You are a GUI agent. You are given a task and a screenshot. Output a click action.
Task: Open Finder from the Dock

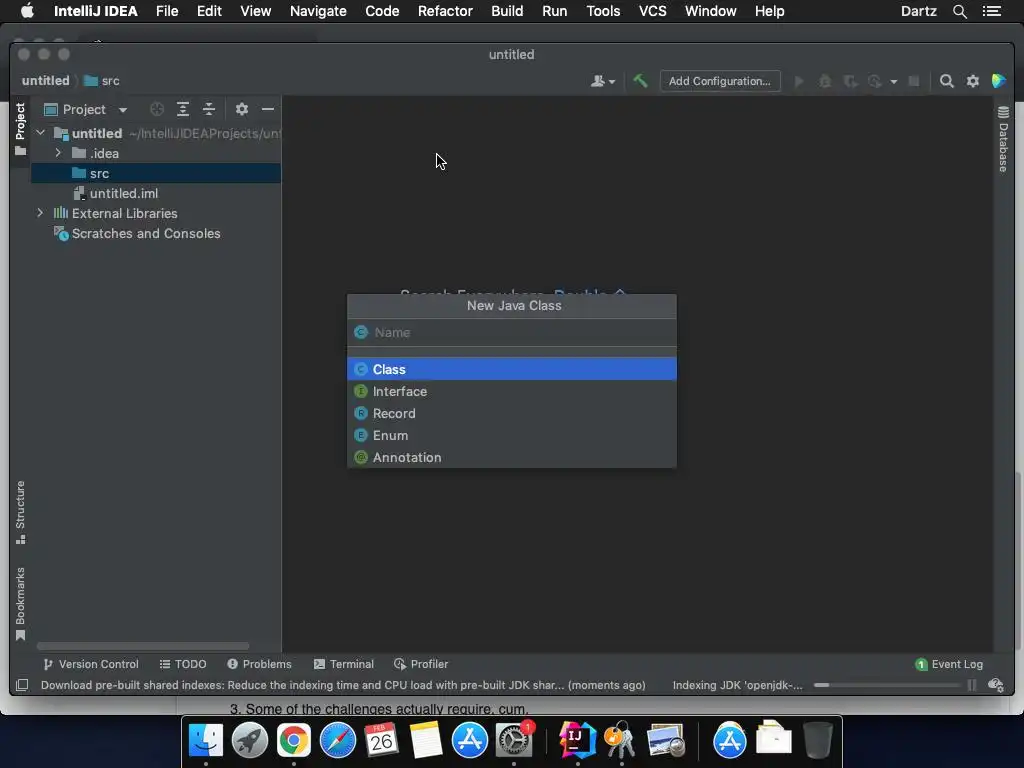coord(206,740)
